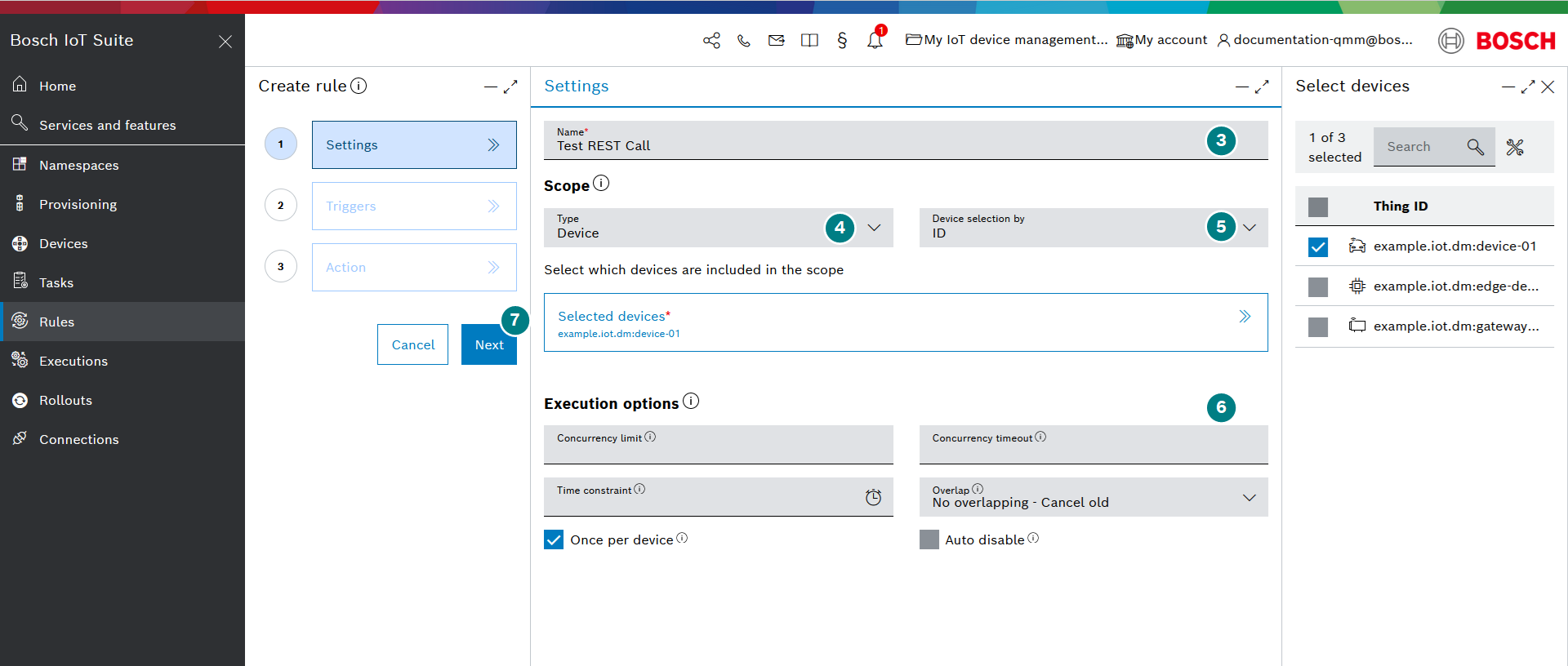Open the documentation book icon
This screenshot has height=666, width=1568.
pos(809,40)
